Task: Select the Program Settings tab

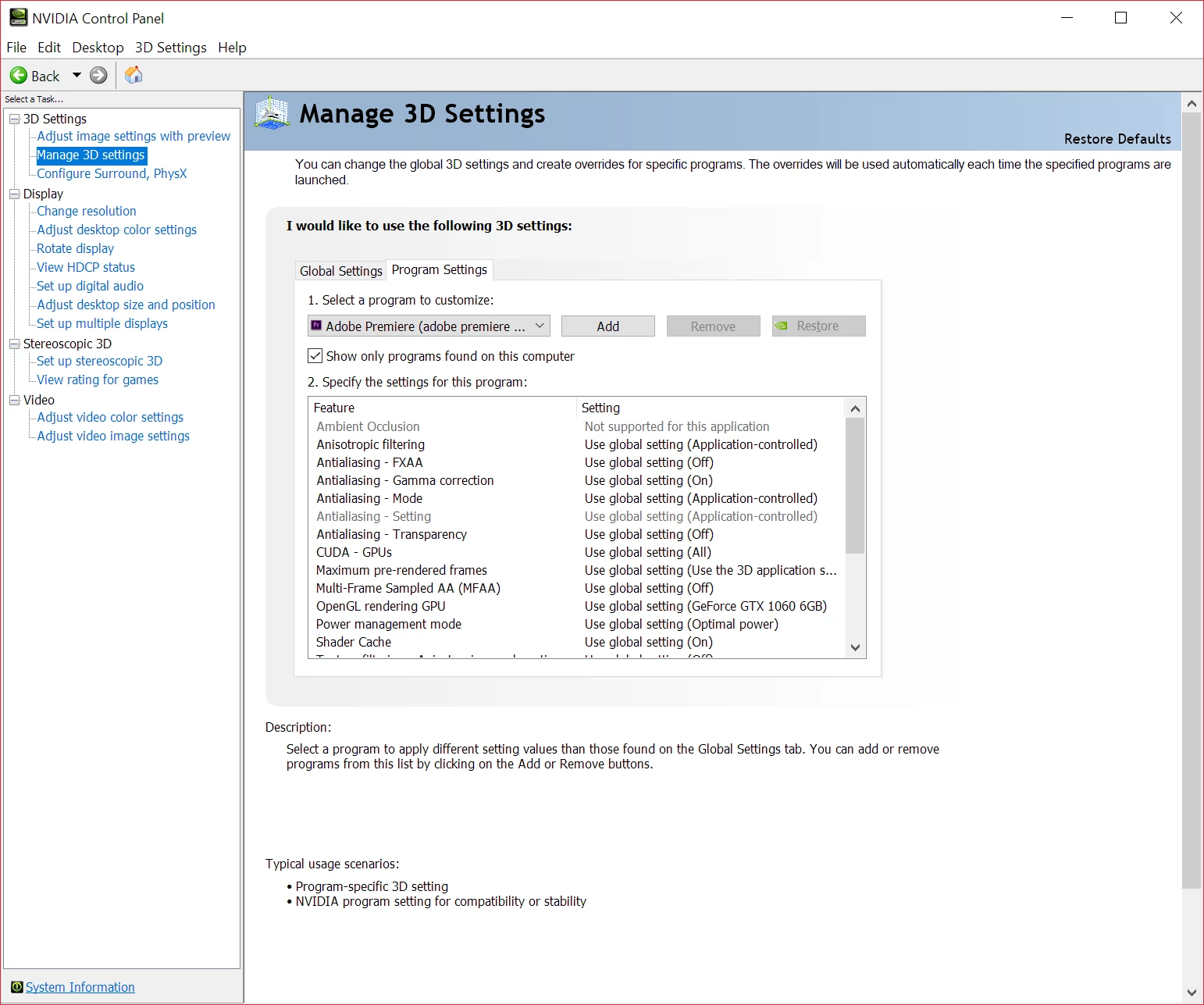Action: (x=440, y=269)
